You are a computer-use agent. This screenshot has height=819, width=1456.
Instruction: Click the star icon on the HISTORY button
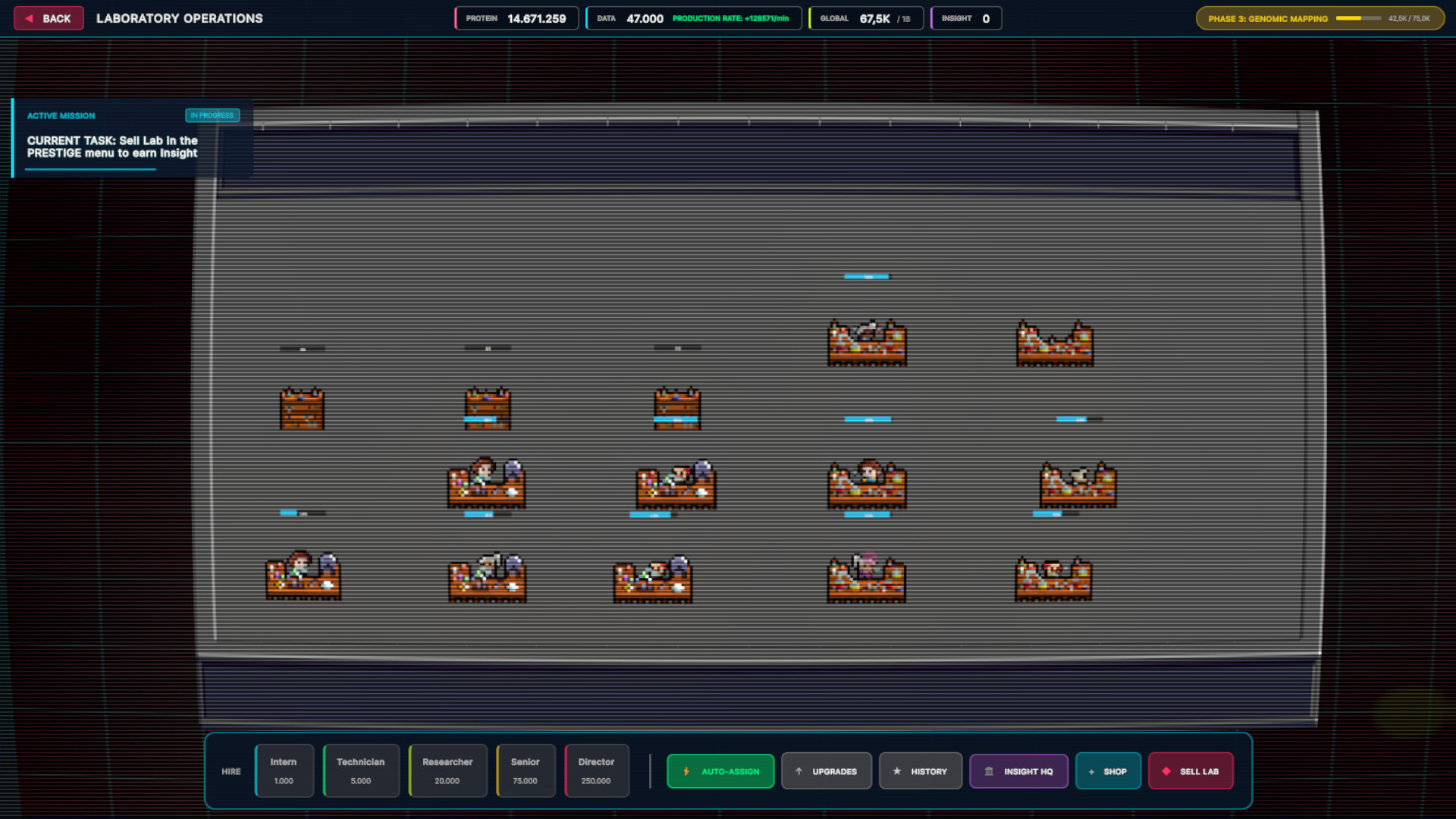coord(897,770)
